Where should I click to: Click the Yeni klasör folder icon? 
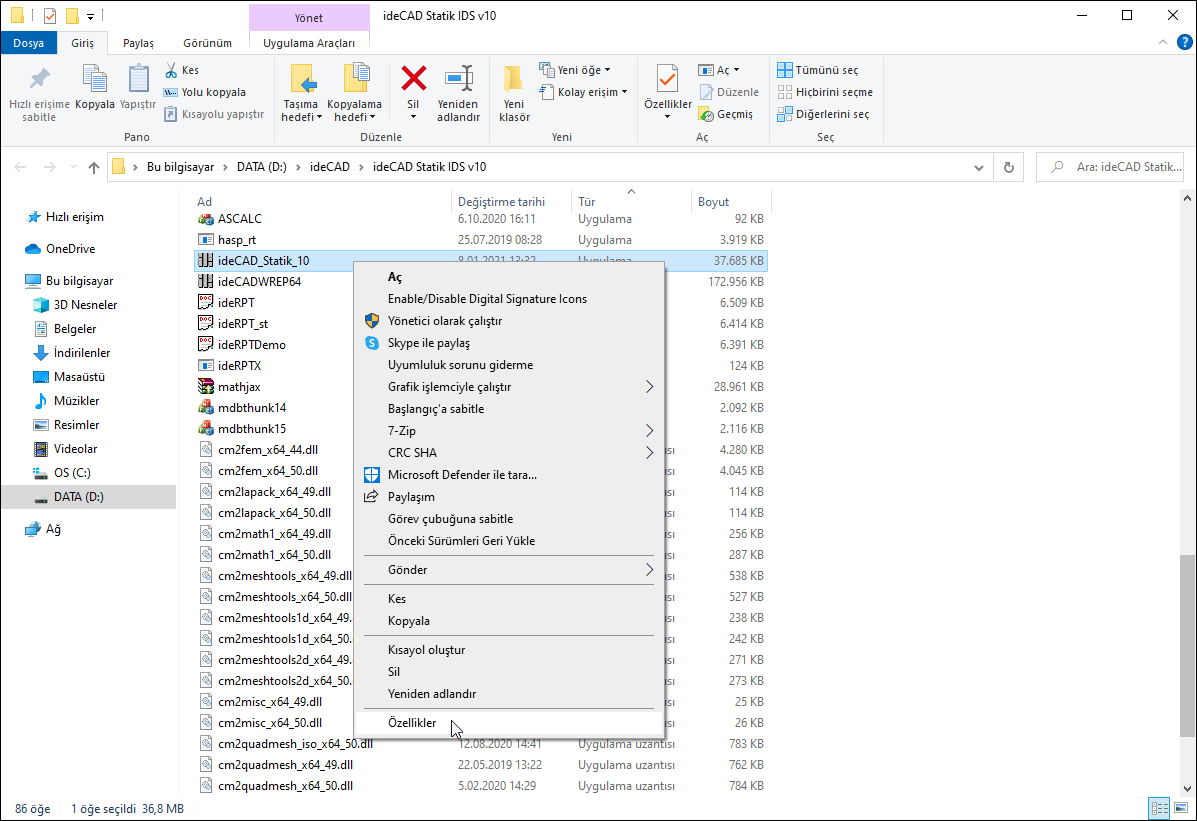[x=514, y=80]
